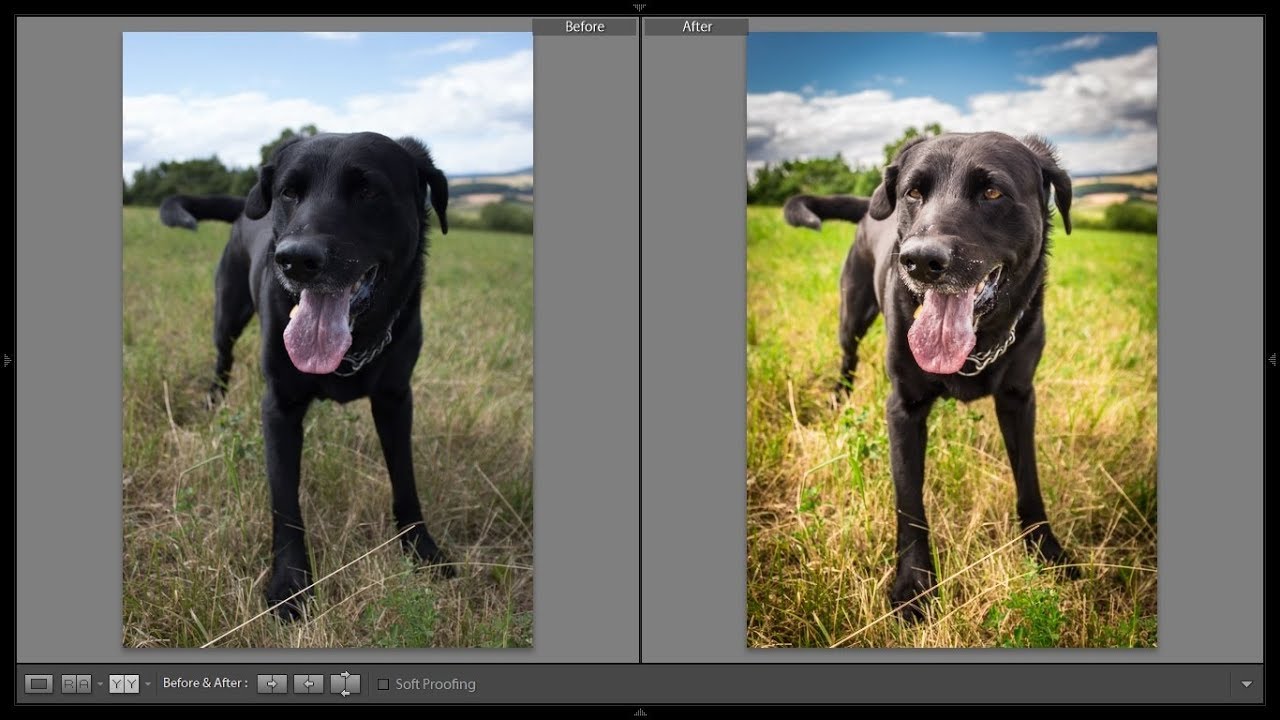Open the Reference View (R A) mode

tap(76, 684)
